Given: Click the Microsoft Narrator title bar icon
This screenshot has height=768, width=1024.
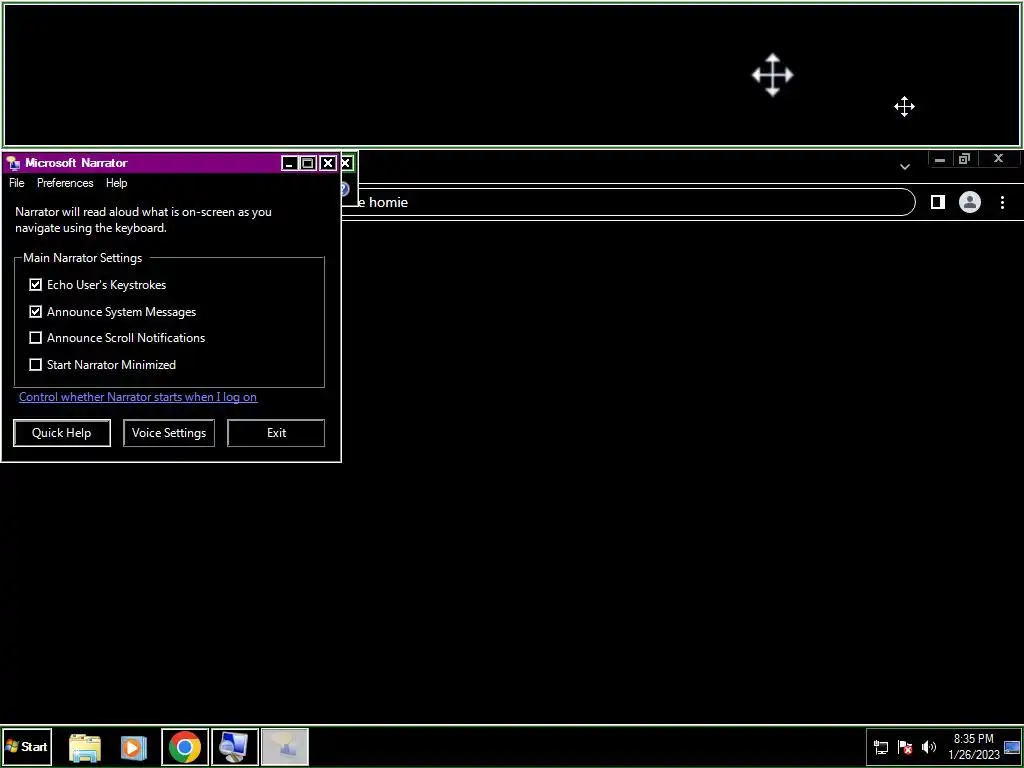Looking at the screenshot, I should tap(13, 163).
